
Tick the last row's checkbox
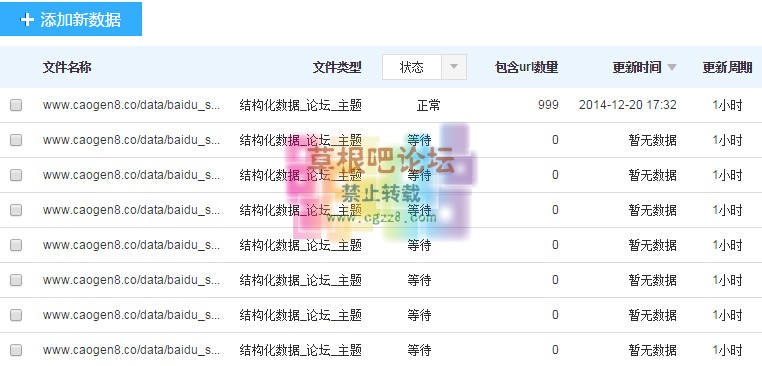pyautogui.click(x=16, y=350)
